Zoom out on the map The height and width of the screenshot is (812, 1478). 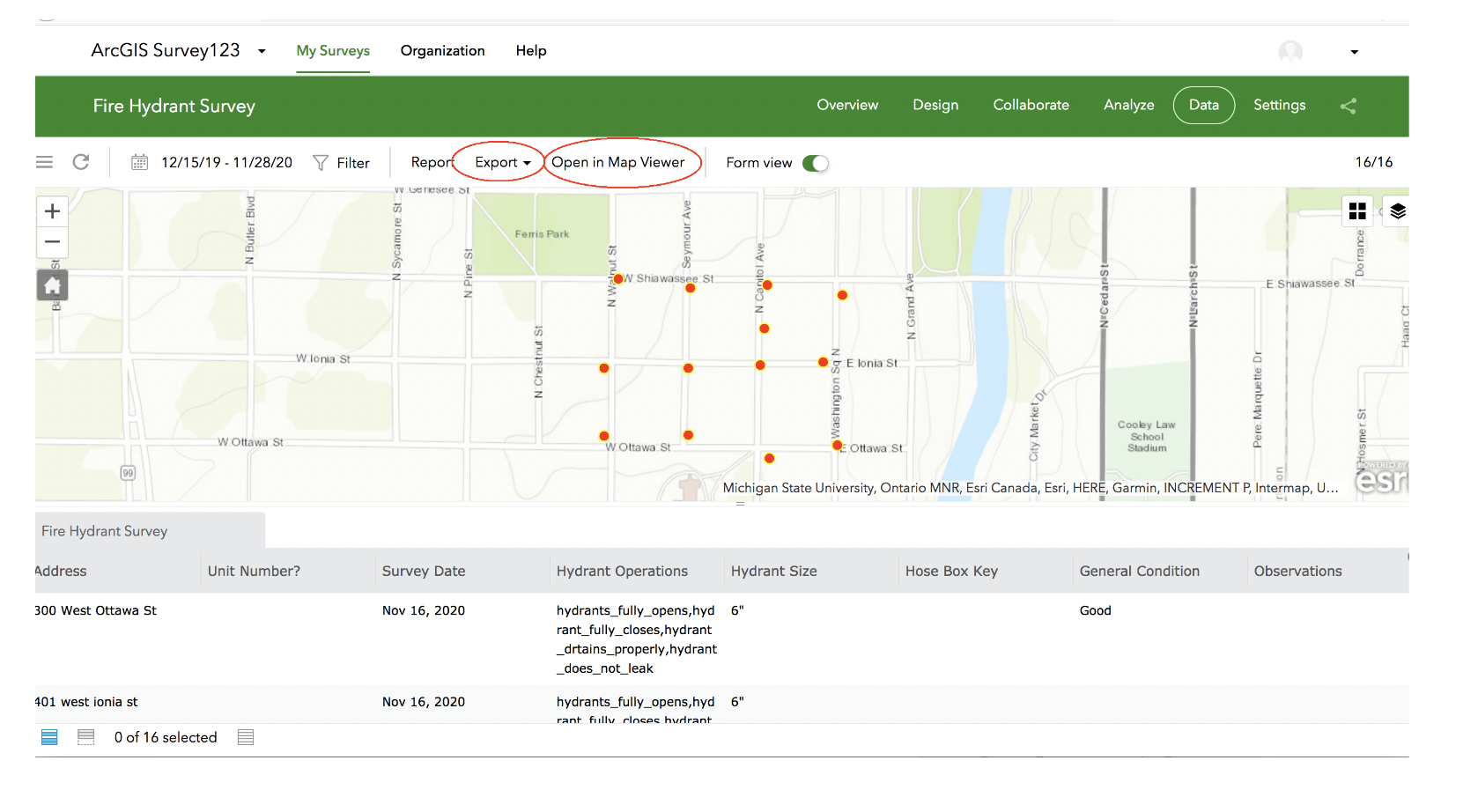tap(52, 242)
